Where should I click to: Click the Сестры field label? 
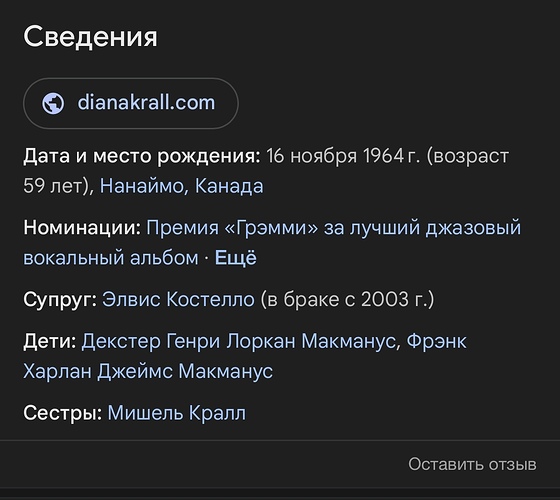coord(63,413)
